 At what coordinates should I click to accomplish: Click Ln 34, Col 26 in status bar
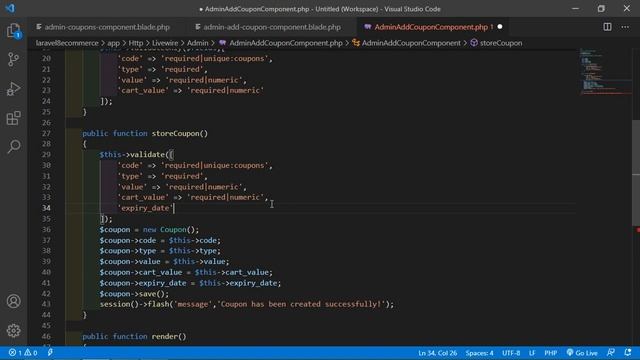tap(437, 353)
